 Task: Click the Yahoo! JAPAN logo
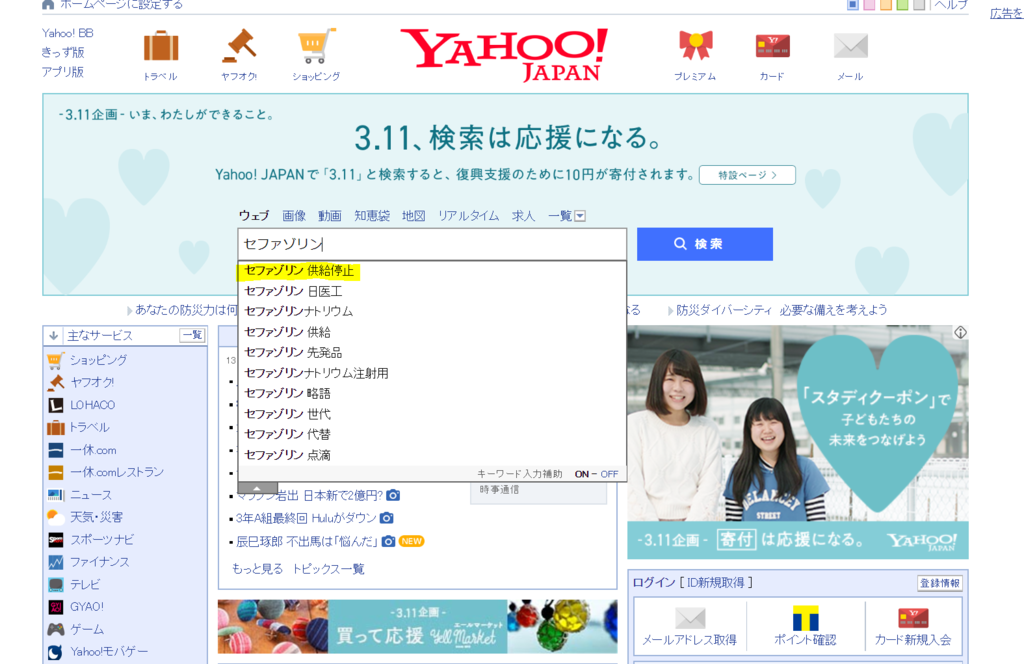tap(504, 54)
